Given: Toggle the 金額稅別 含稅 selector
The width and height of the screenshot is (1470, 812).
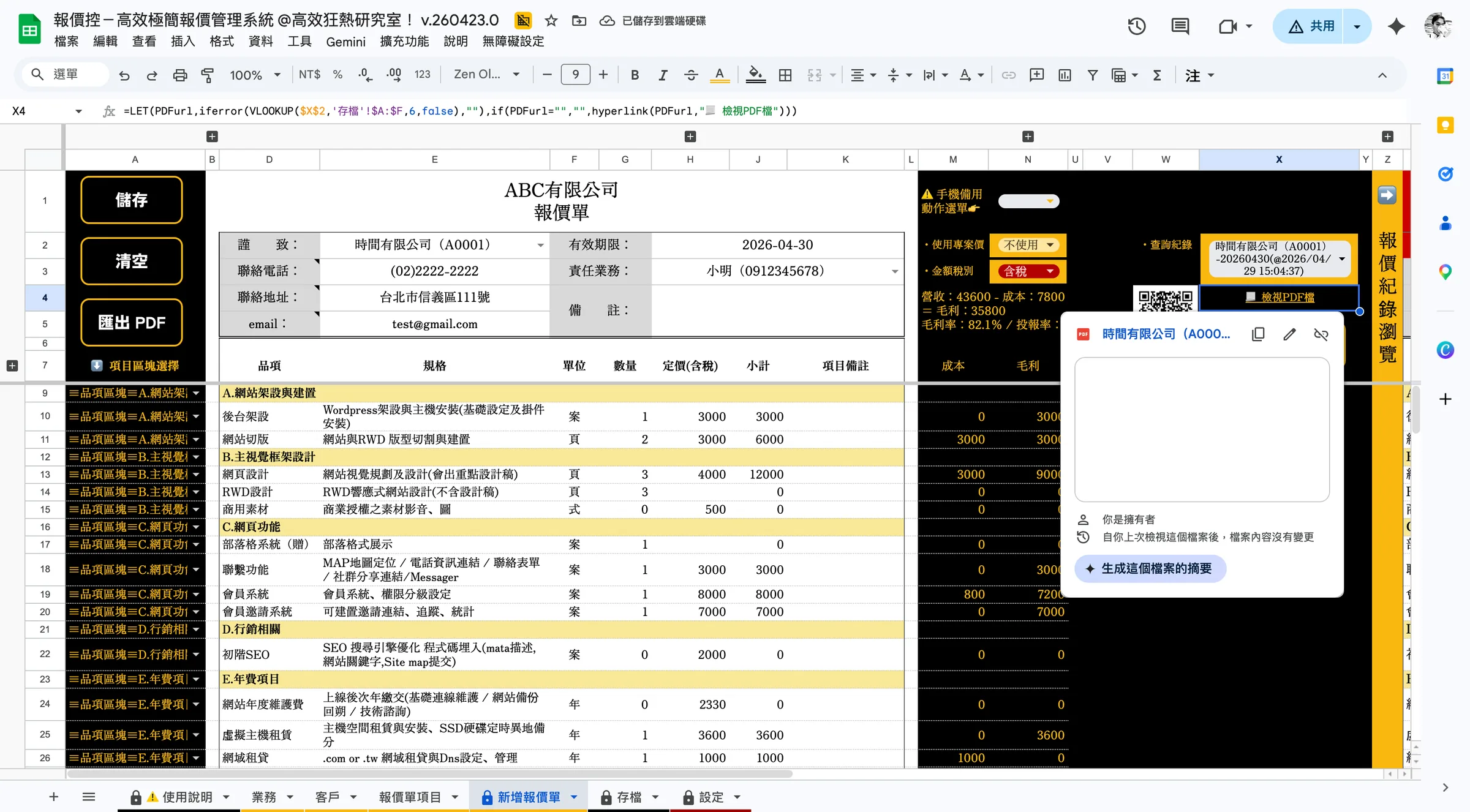Looking at the screenshot, I should pyautogui.click(x=1028, y=271).
